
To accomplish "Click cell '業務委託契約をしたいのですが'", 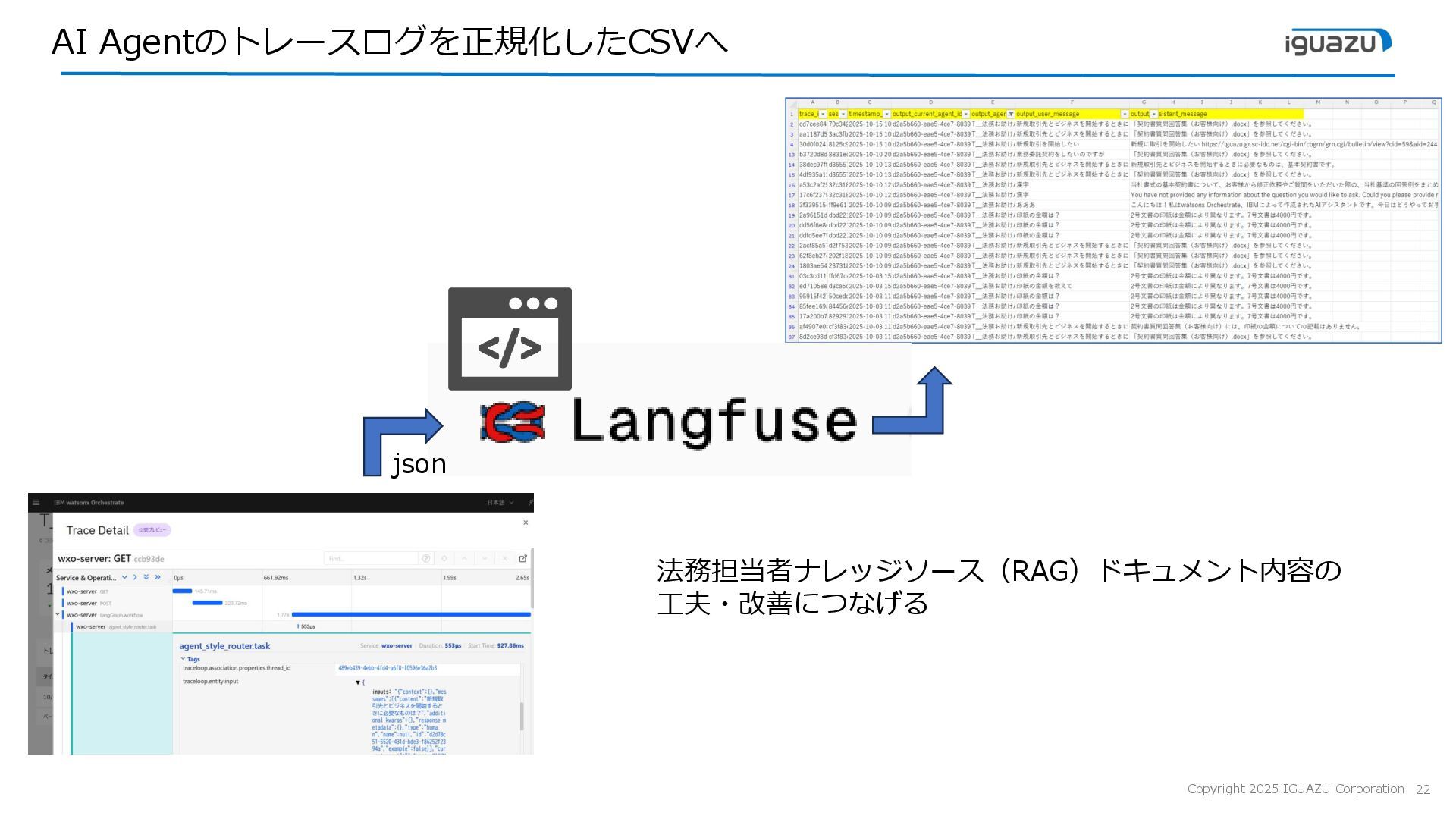I will (1072, 154).
